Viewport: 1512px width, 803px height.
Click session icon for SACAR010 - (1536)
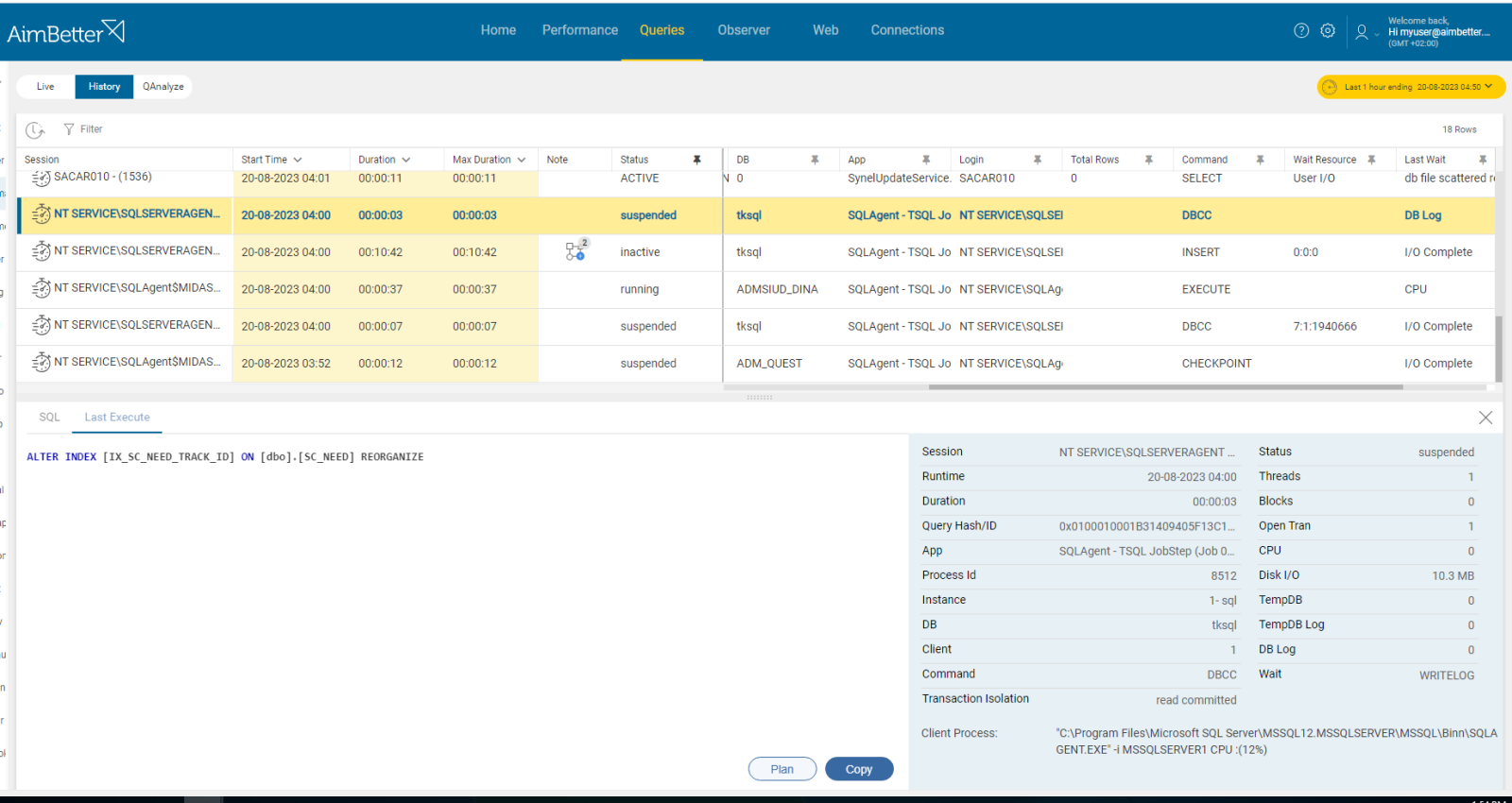pos(42,178)
